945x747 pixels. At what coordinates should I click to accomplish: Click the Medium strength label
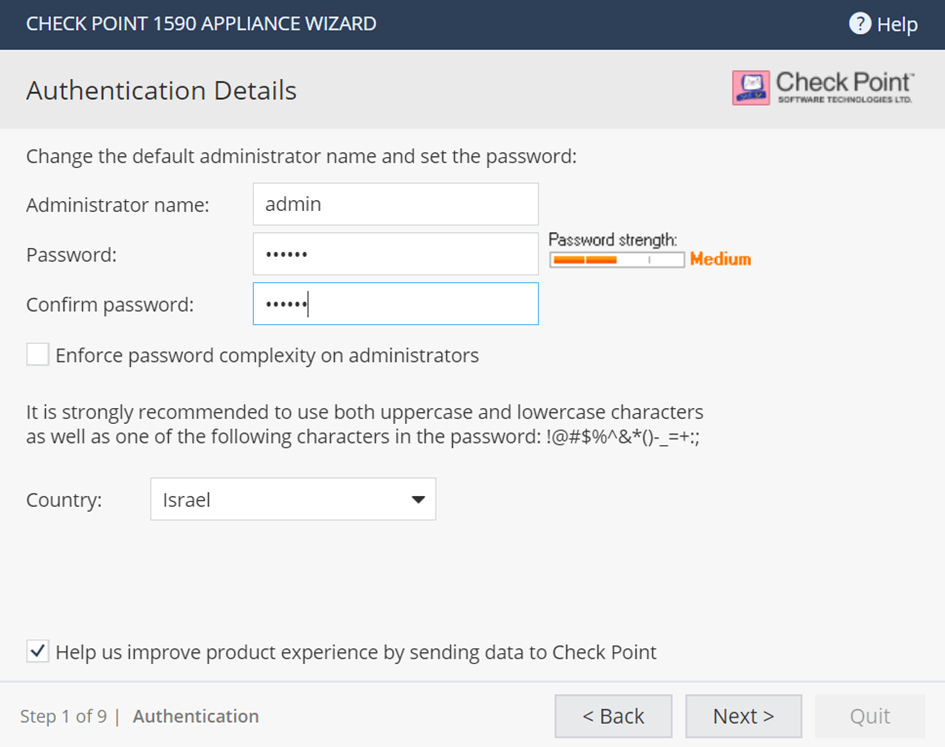coord(720,259)
